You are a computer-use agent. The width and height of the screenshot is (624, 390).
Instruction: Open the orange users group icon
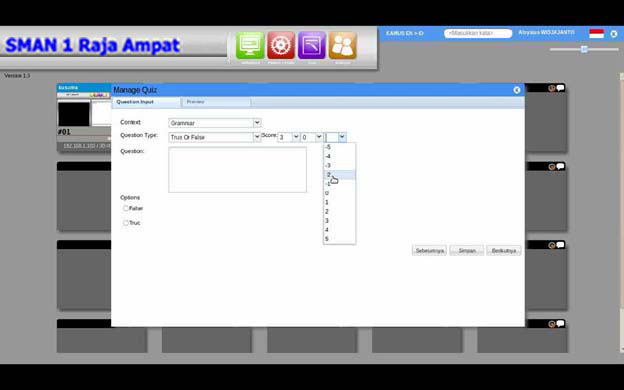pos(343,45)
